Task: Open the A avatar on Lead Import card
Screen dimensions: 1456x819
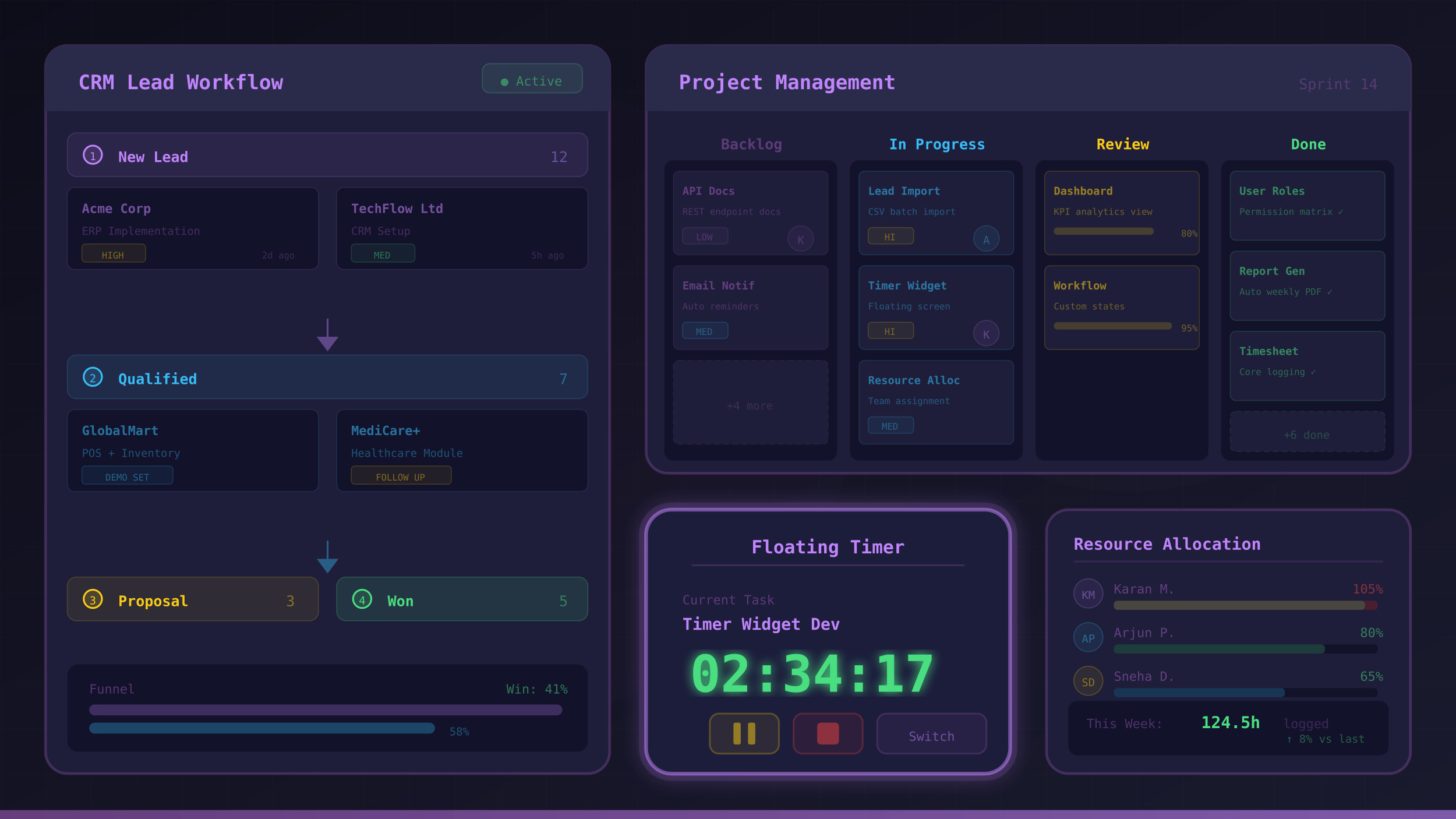Action: click(x=986, y=239)
